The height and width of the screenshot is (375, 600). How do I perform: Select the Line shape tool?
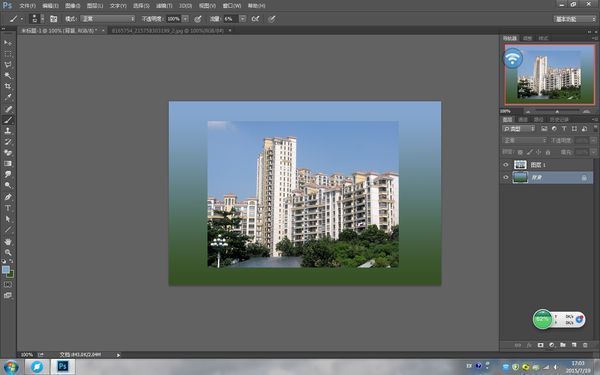point(8,230)
